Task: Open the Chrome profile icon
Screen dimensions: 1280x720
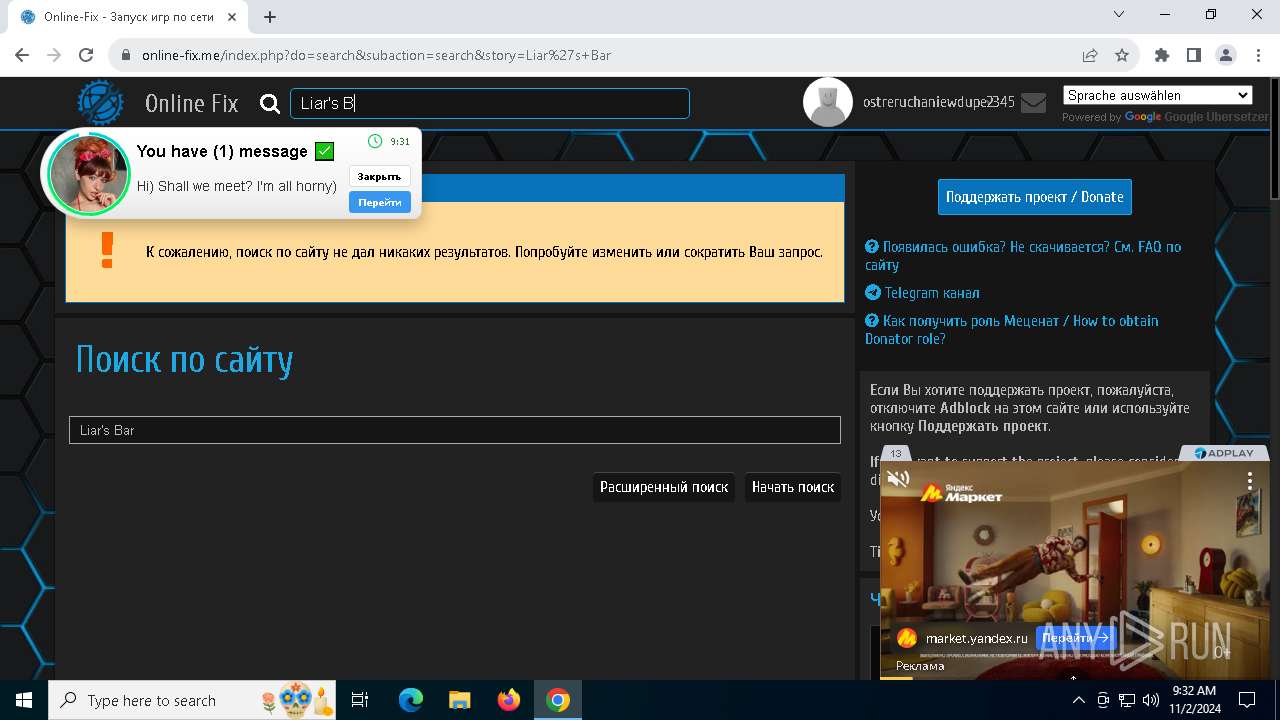Action: pyautogui.click(x=1225, y=55)
